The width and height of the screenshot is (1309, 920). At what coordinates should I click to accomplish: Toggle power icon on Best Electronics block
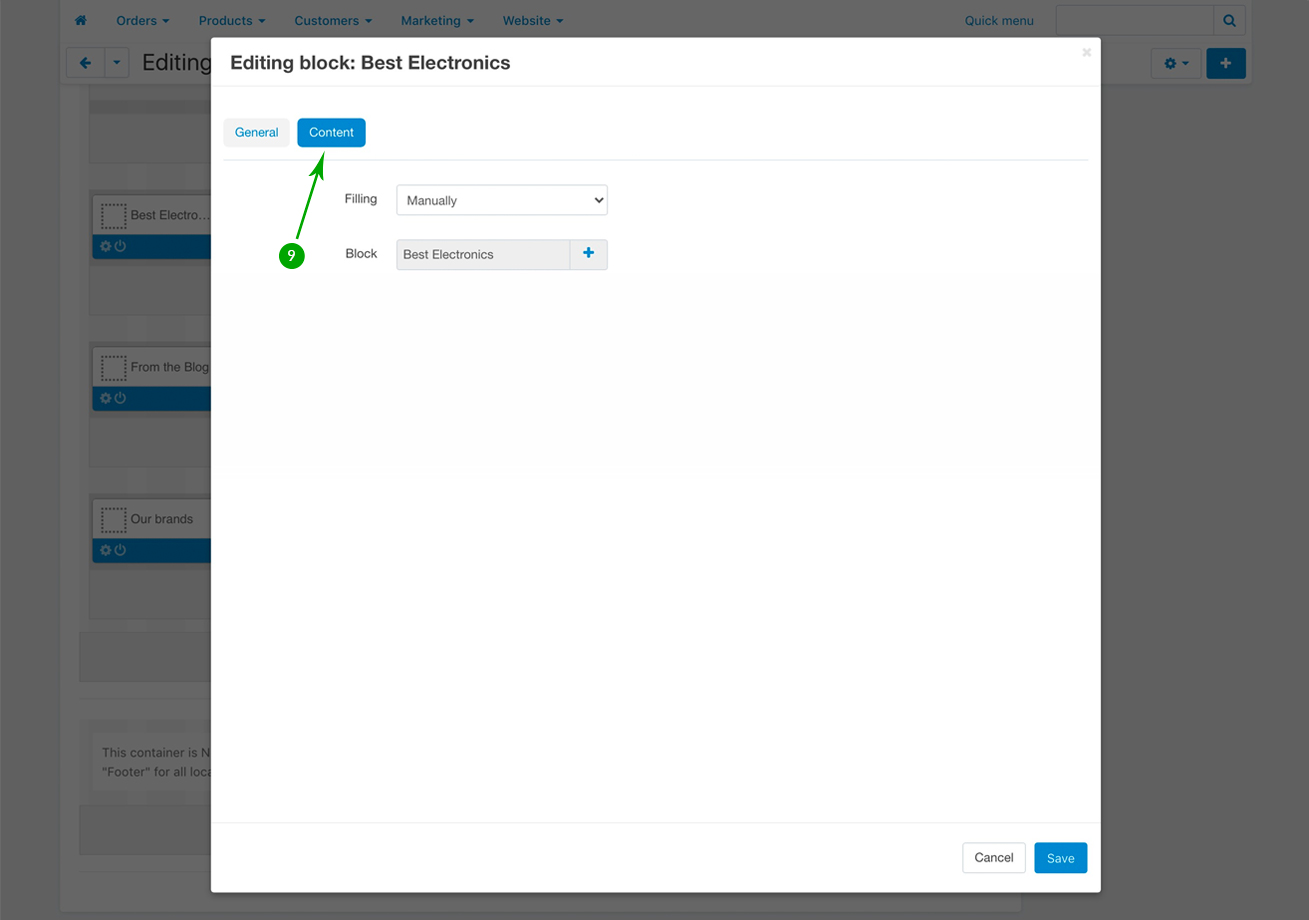point(120,246)
